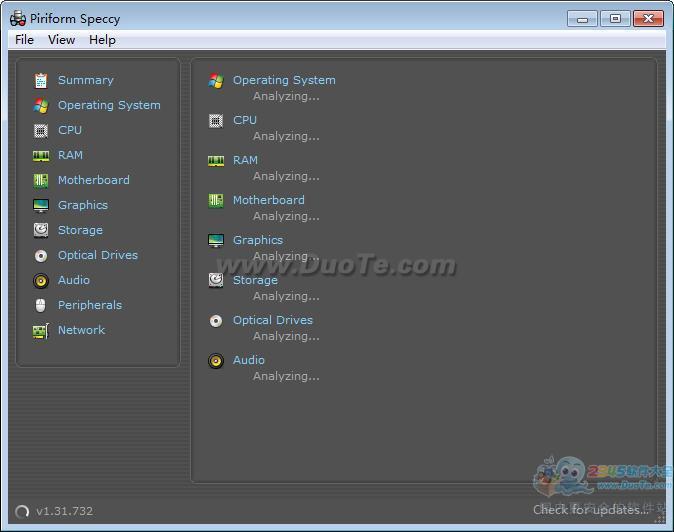The image size is (674, 532).
Task: Click the Summary clipboard icon in sidebar
Action: click(x=41, y=80)
